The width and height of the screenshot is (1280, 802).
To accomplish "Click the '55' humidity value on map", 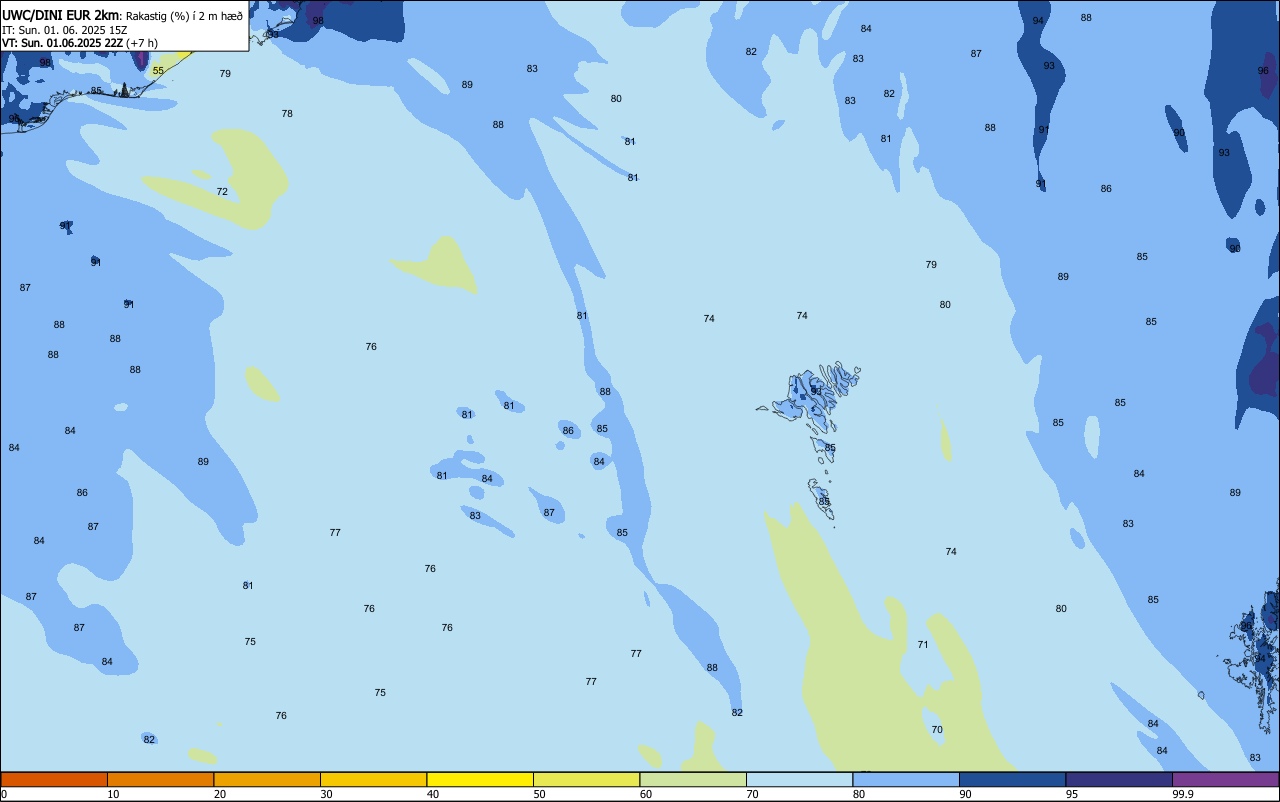I will pyautogui.click(x=158, y=71).
